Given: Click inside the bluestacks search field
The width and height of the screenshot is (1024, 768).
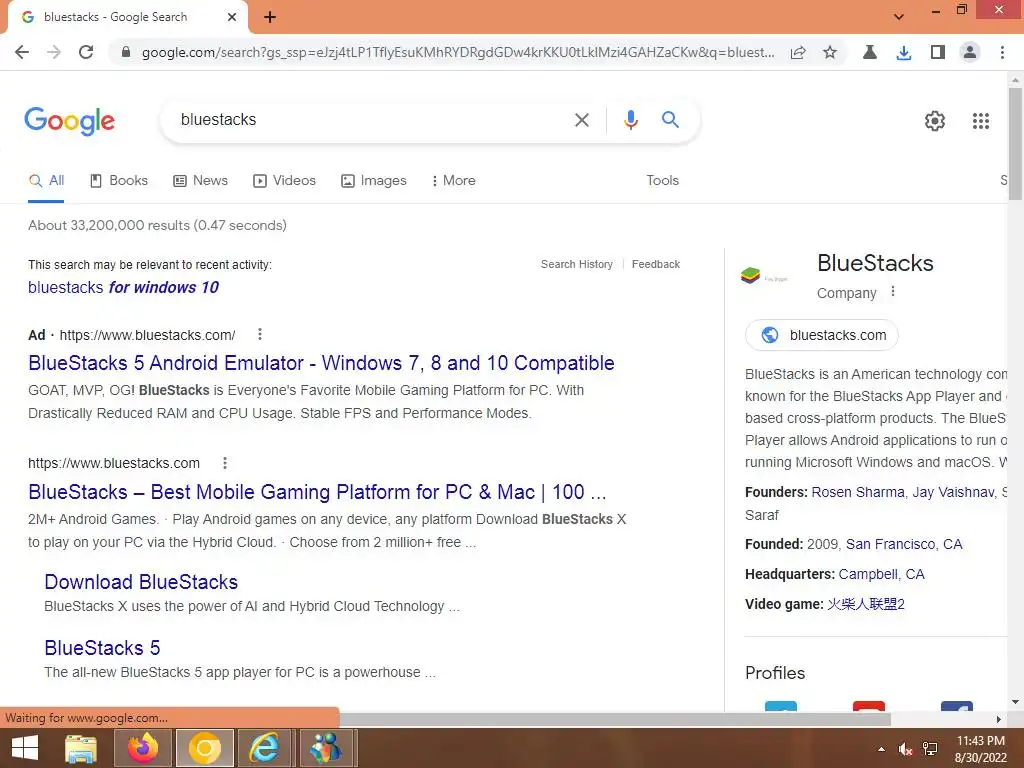Looking at the screenshot, I should (372, 120).
